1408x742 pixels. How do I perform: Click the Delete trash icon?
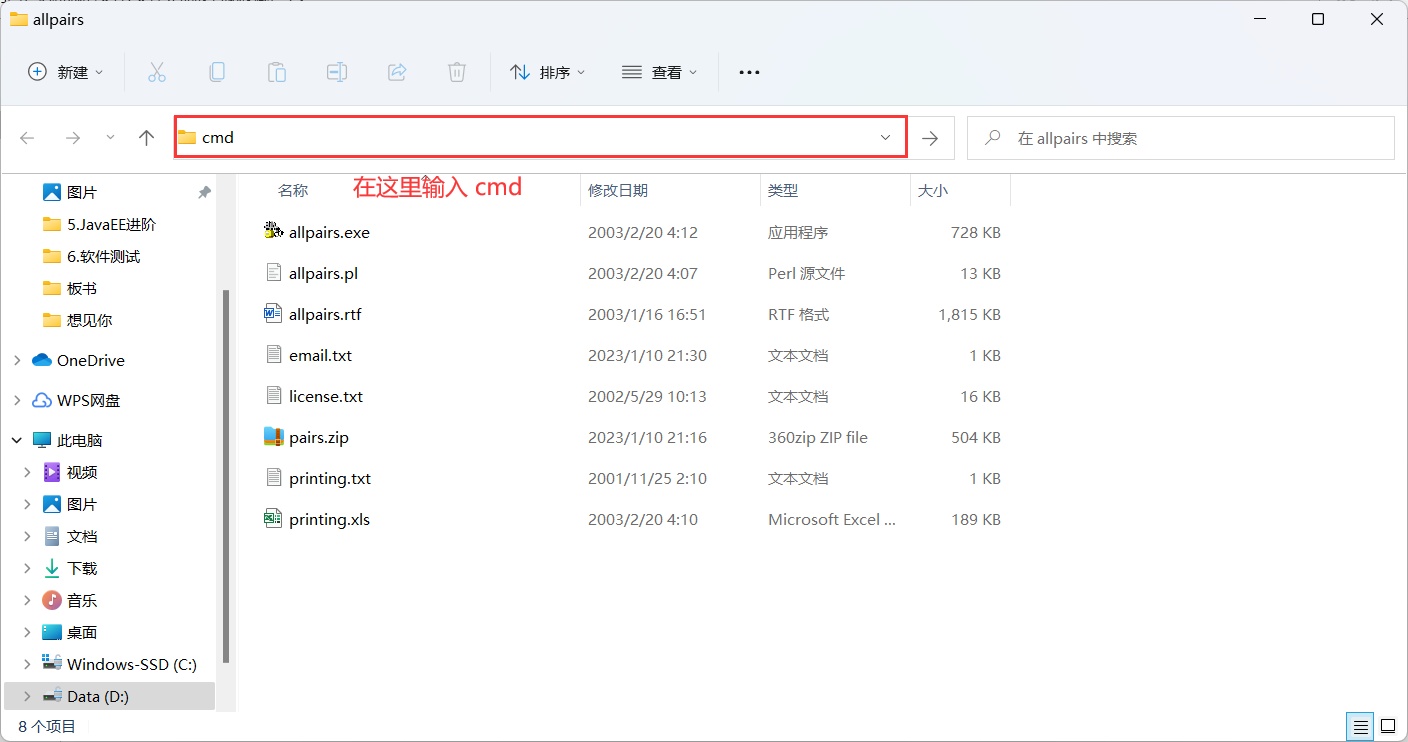(x=457, y=72)
